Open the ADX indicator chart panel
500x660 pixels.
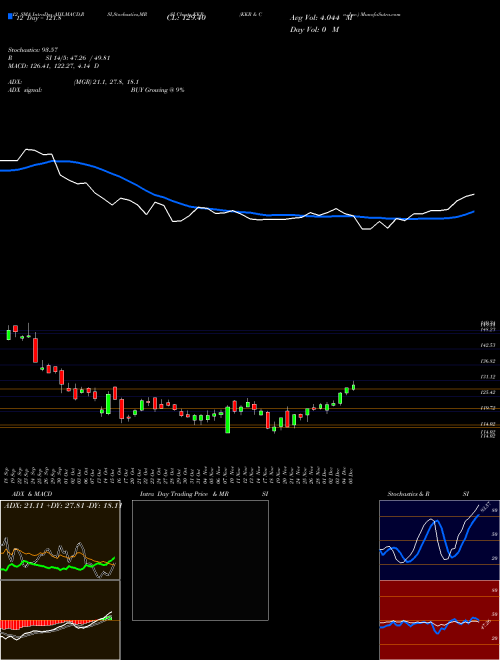click(60, 540)
